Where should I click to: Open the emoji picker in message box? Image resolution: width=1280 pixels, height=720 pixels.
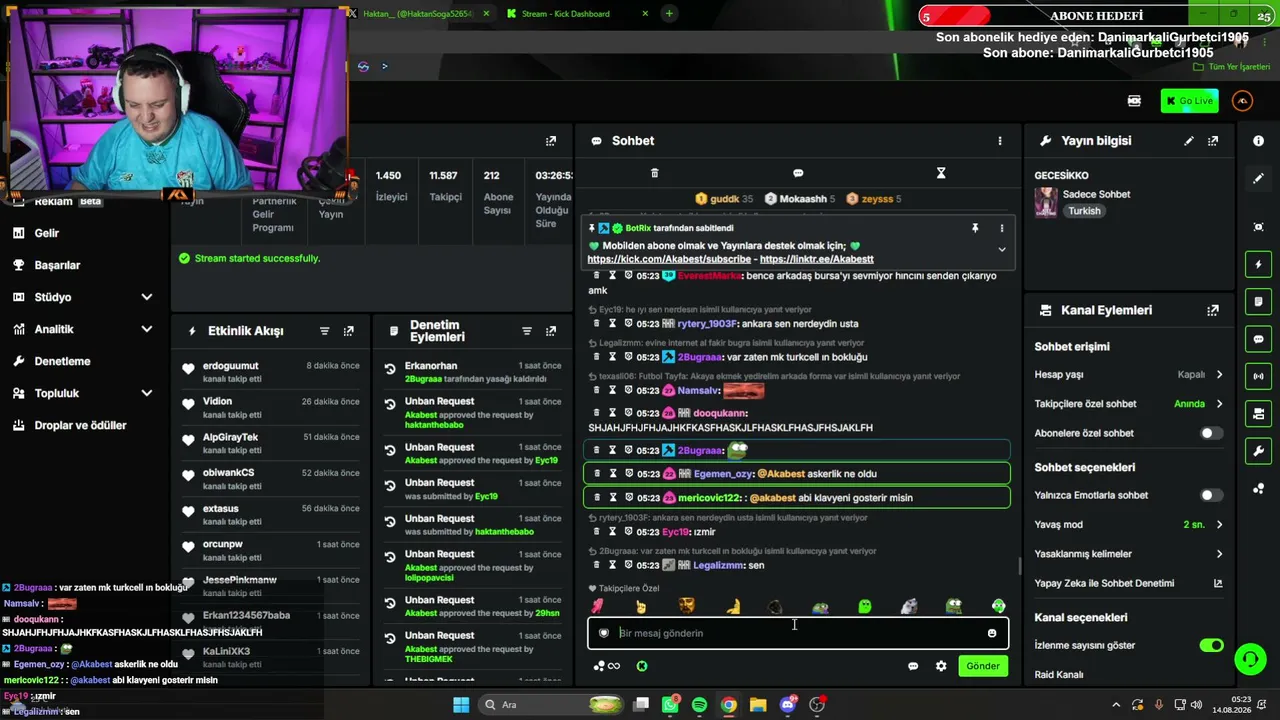click(992, 633)
